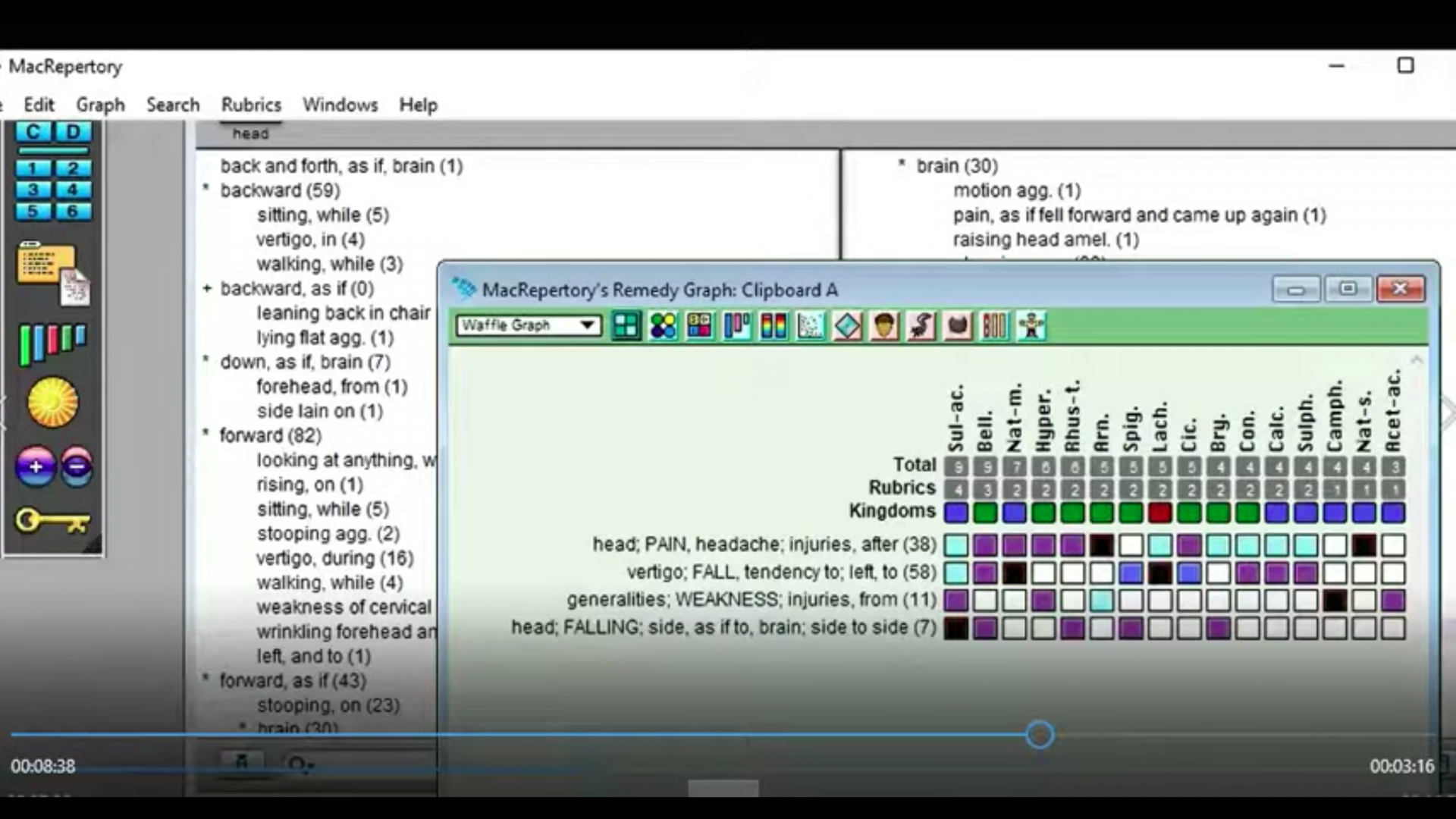Open the rubric notes folder icon in sidebar
1456x819 pixels.
click(53, 274)
